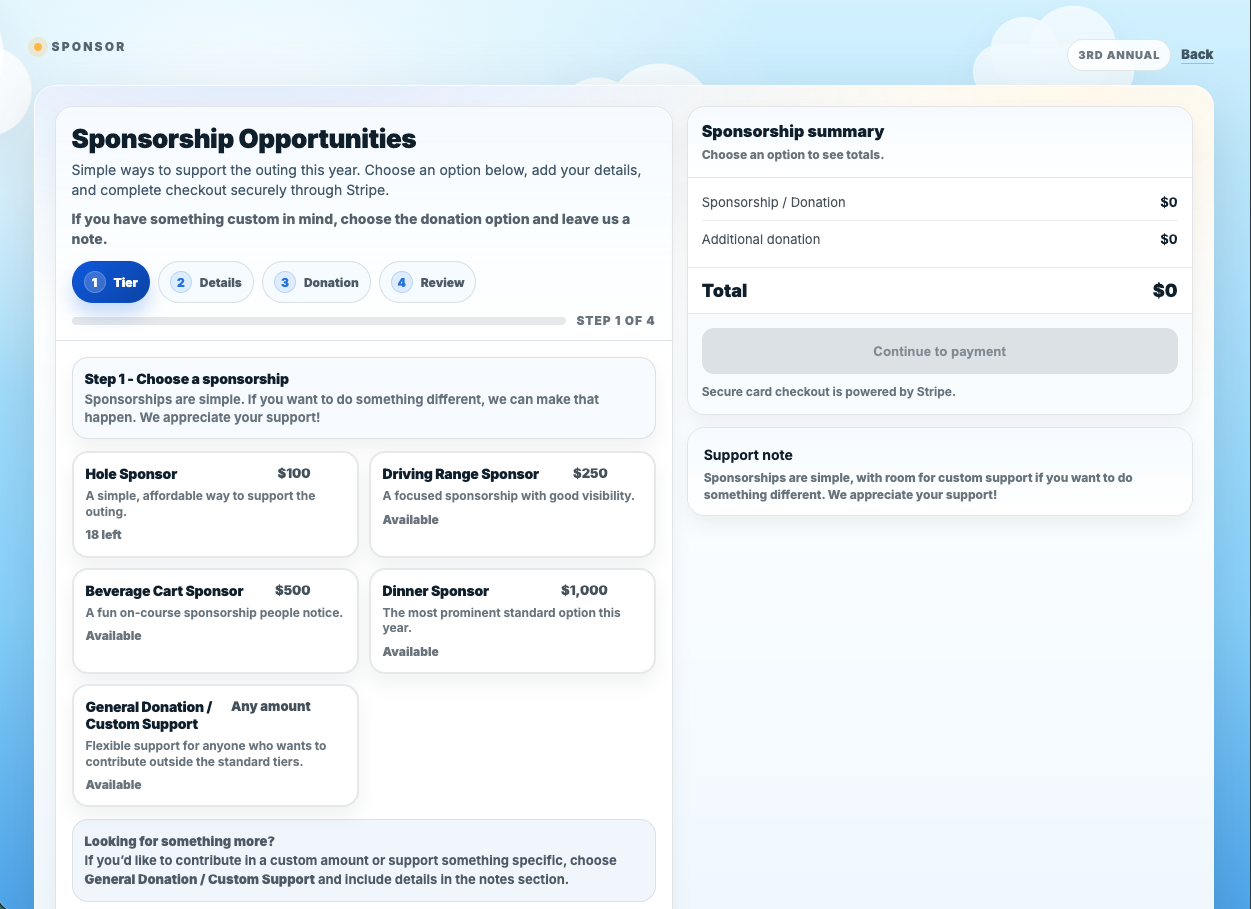1251x909 pixels.
Task: Click the SPONSOR brand text
Action: coord(88,47)
